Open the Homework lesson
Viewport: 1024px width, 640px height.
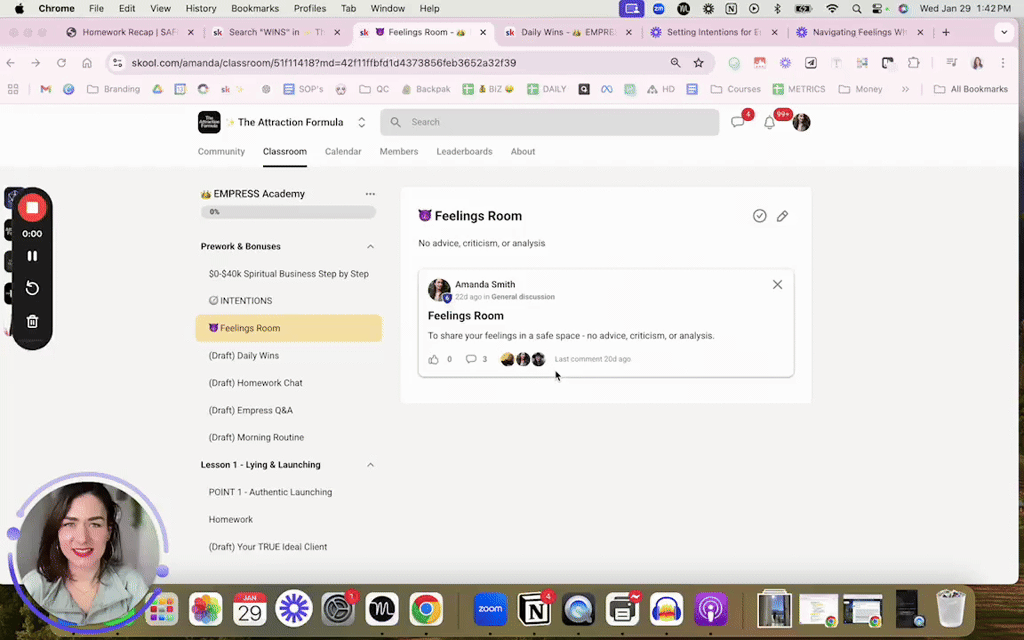pyautogui.click(x=289, y=519)
